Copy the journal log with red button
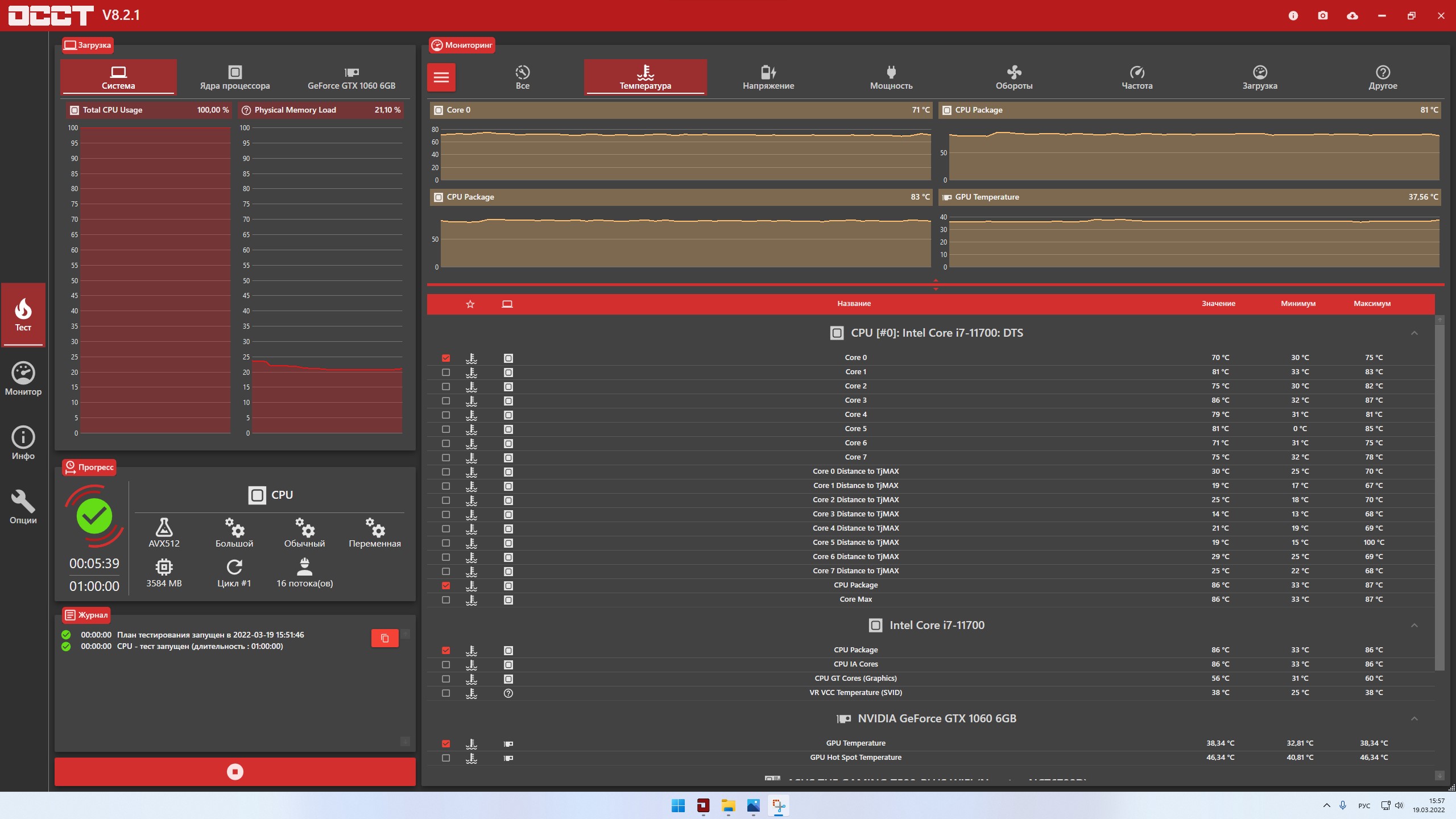The image size is (1456, 819). pyautogui.click(x=384, y=638)
